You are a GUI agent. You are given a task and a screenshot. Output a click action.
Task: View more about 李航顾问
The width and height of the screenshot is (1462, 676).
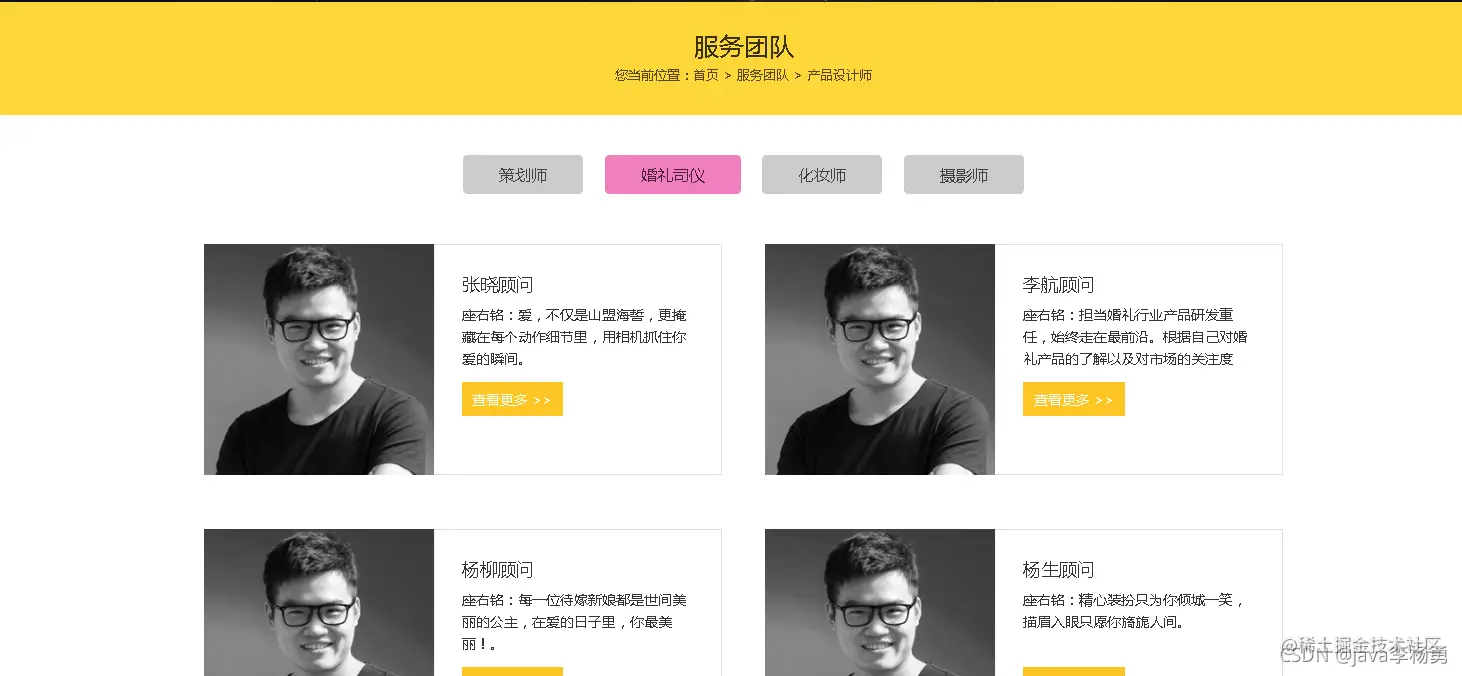pos(1074,399)
